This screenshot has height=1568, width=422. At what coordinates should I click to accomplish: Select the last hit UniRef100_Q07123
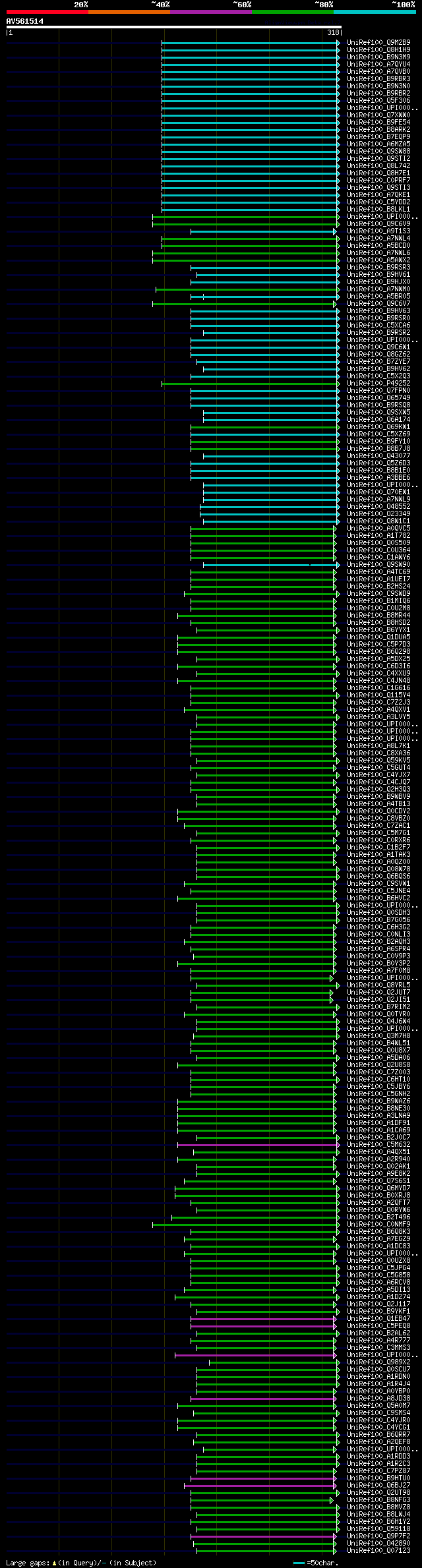tap(378, 1551)
